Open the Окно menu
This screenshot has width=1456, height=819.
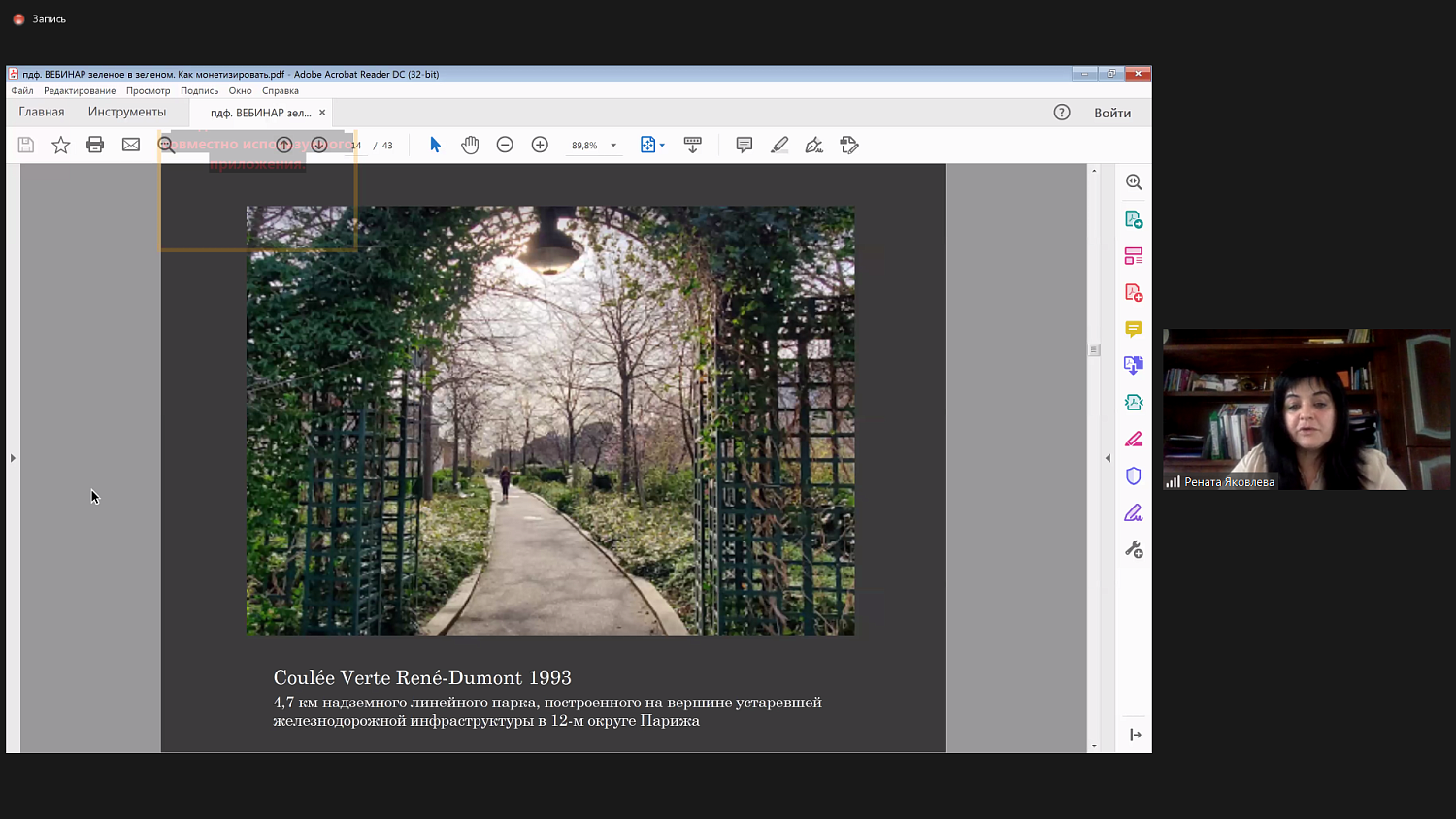[240, 91]
